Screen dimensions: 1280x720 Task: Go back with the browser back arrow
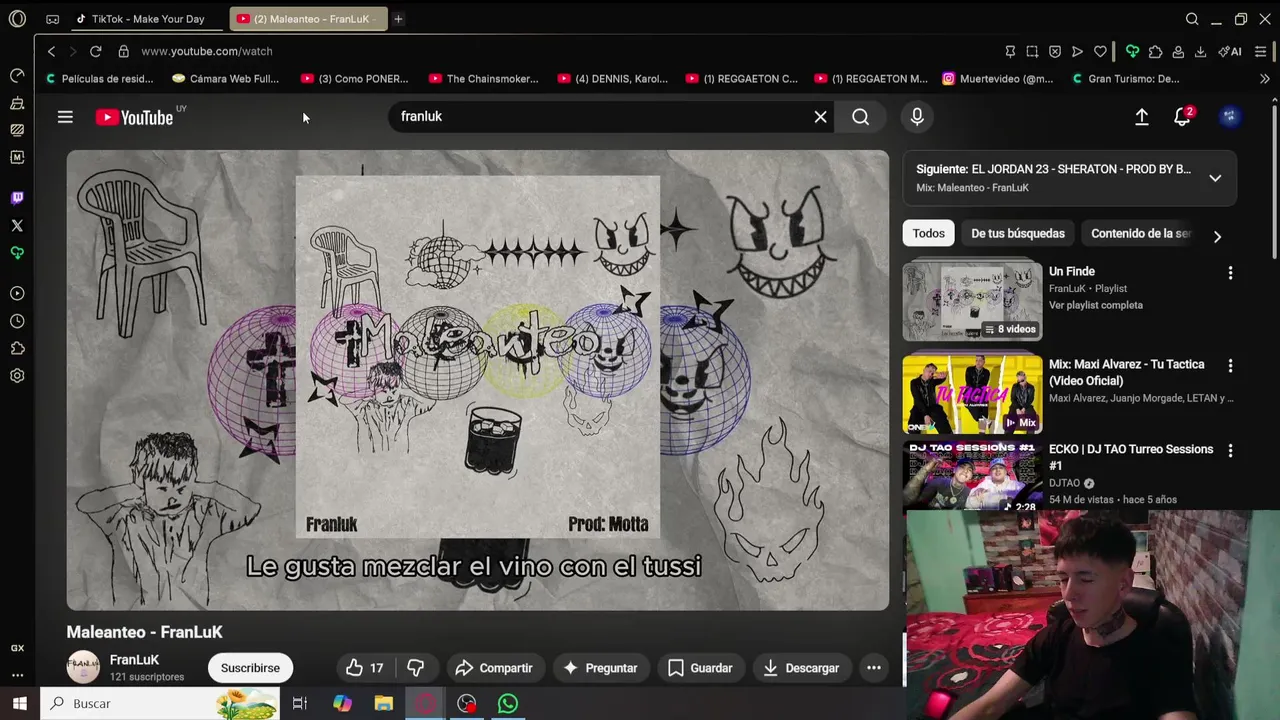click(51, 51)
